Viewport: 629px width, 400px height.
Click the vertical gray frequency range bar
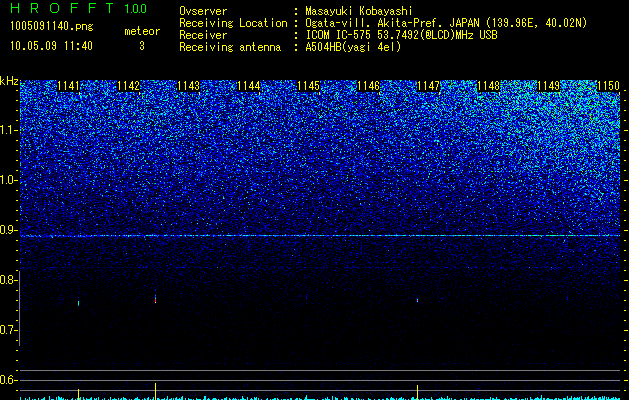tap(20, 308)
